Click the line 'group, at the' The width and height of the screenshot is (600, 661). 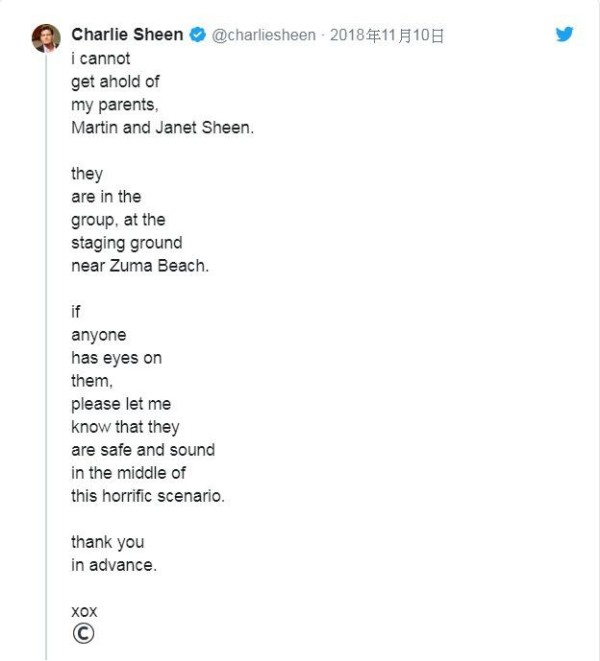click(x=118, y=220)
